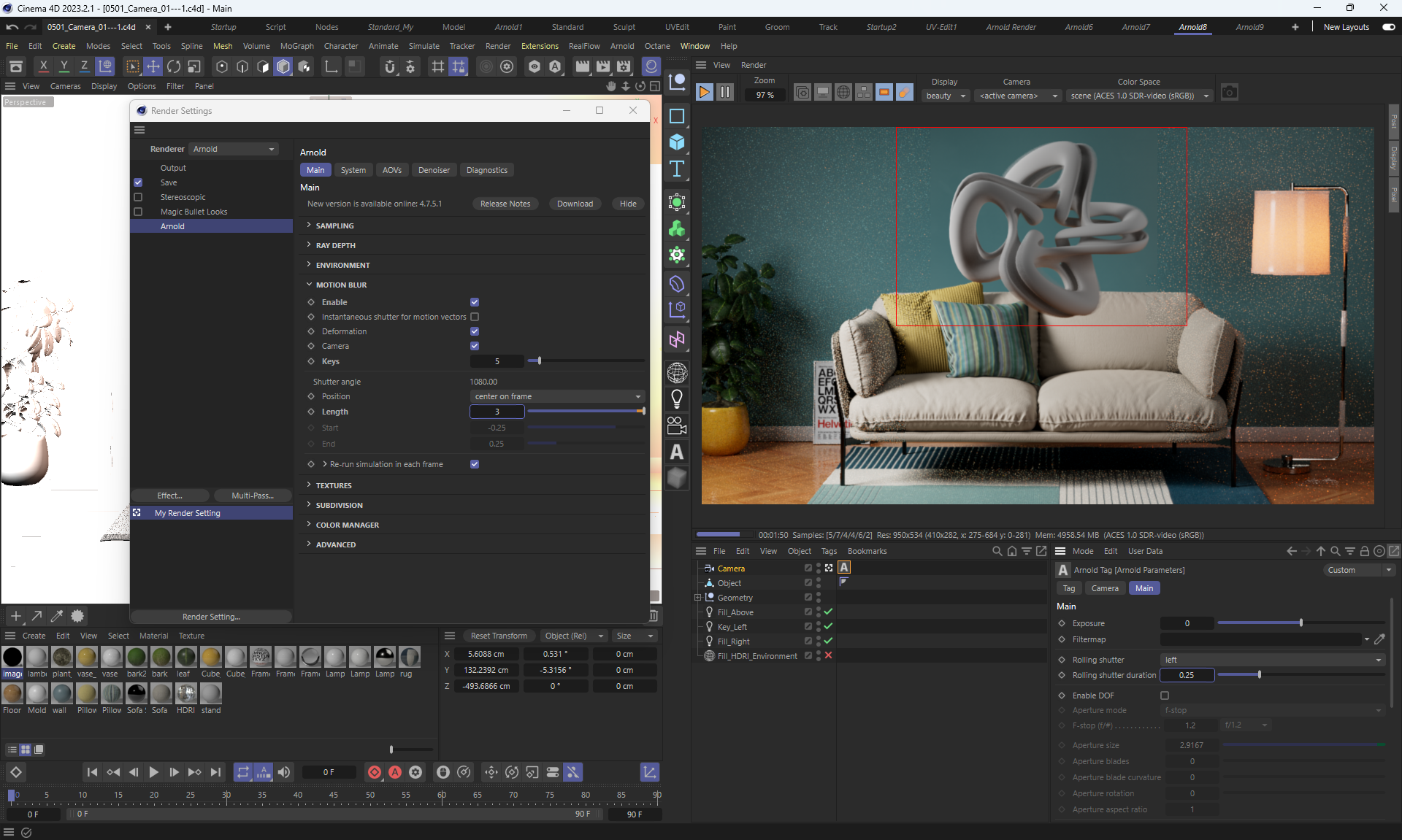
Task: Check Instantaneous shutter for motion vectors
Action: click(x=475, y=317)
